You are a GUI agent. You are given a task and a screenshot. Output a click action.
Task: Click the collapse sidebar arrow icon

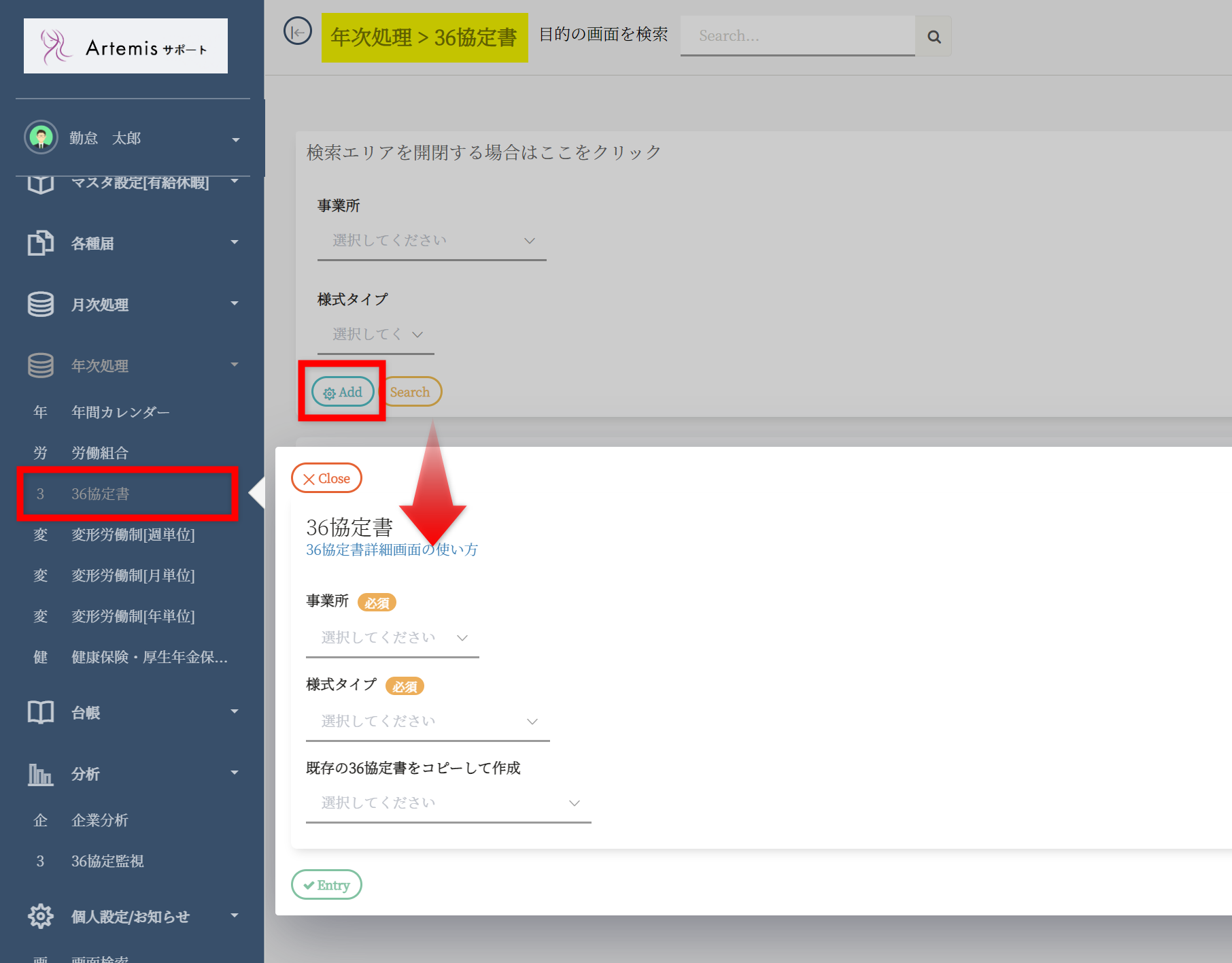[297, 32]
